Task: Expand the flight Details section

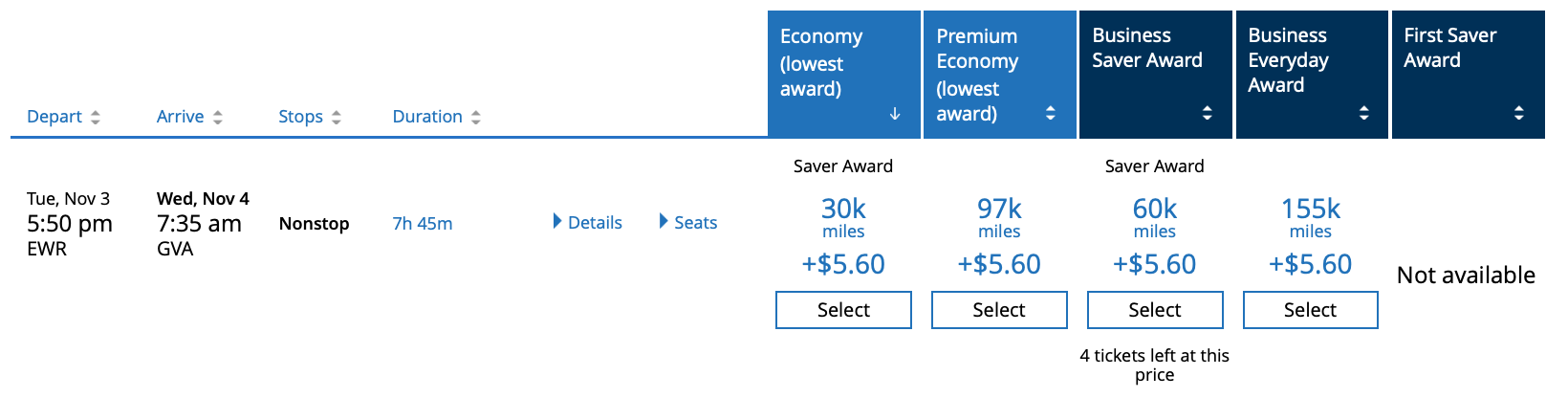Action: 588,222
